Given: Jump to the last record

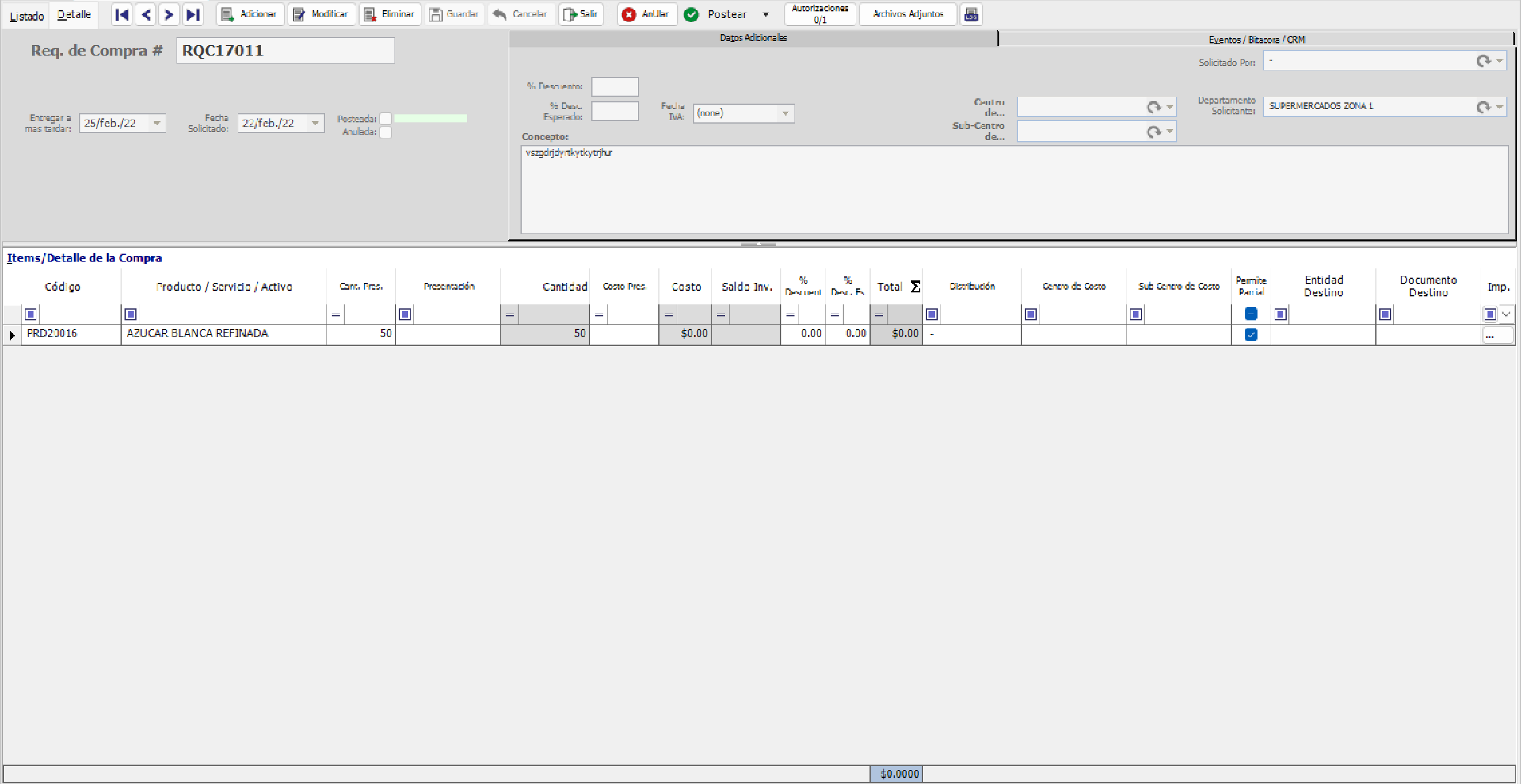Looking at the screenshot, I should click(x=193, y=14).
